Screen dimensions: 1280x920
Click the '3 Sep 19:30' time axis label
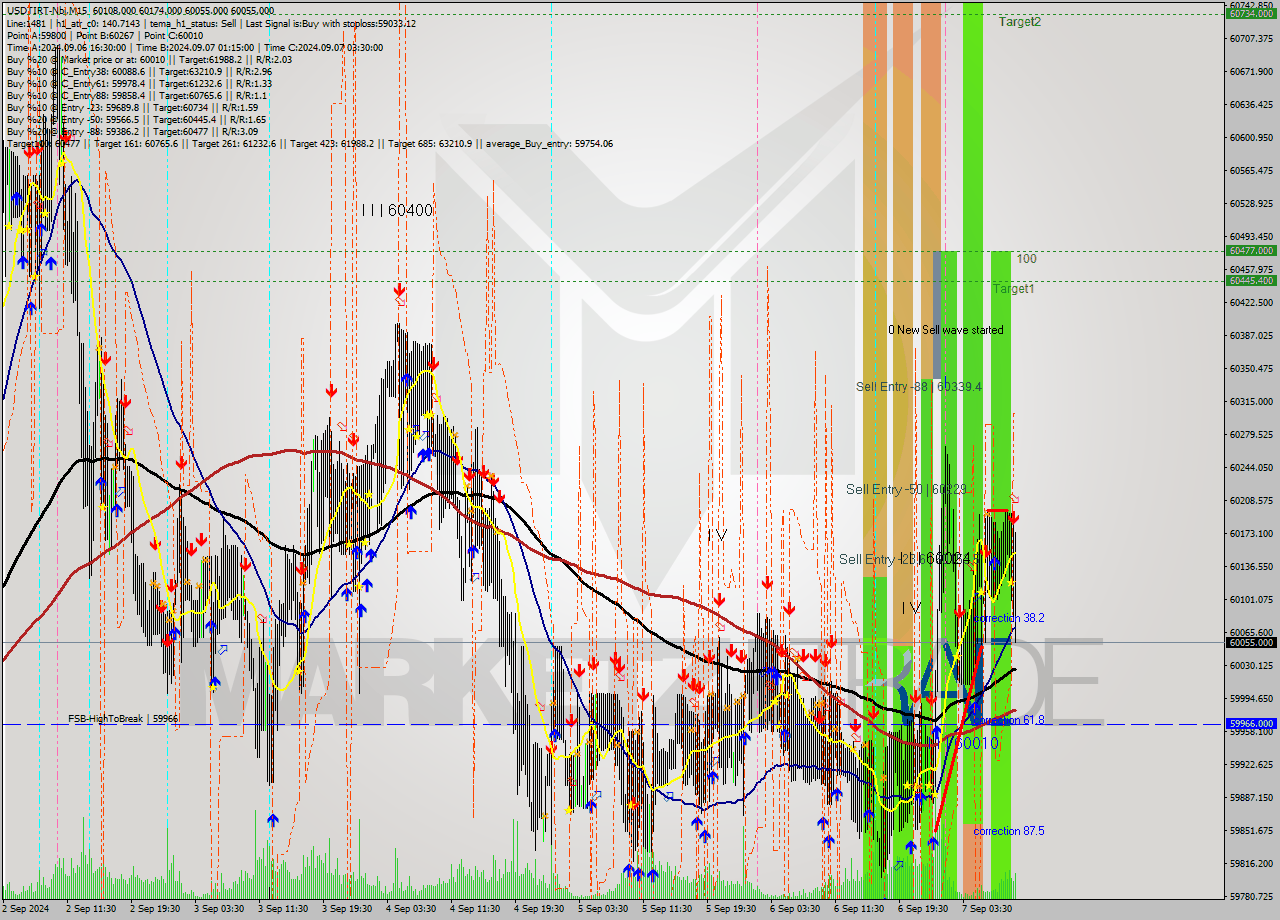pos(346,909)
